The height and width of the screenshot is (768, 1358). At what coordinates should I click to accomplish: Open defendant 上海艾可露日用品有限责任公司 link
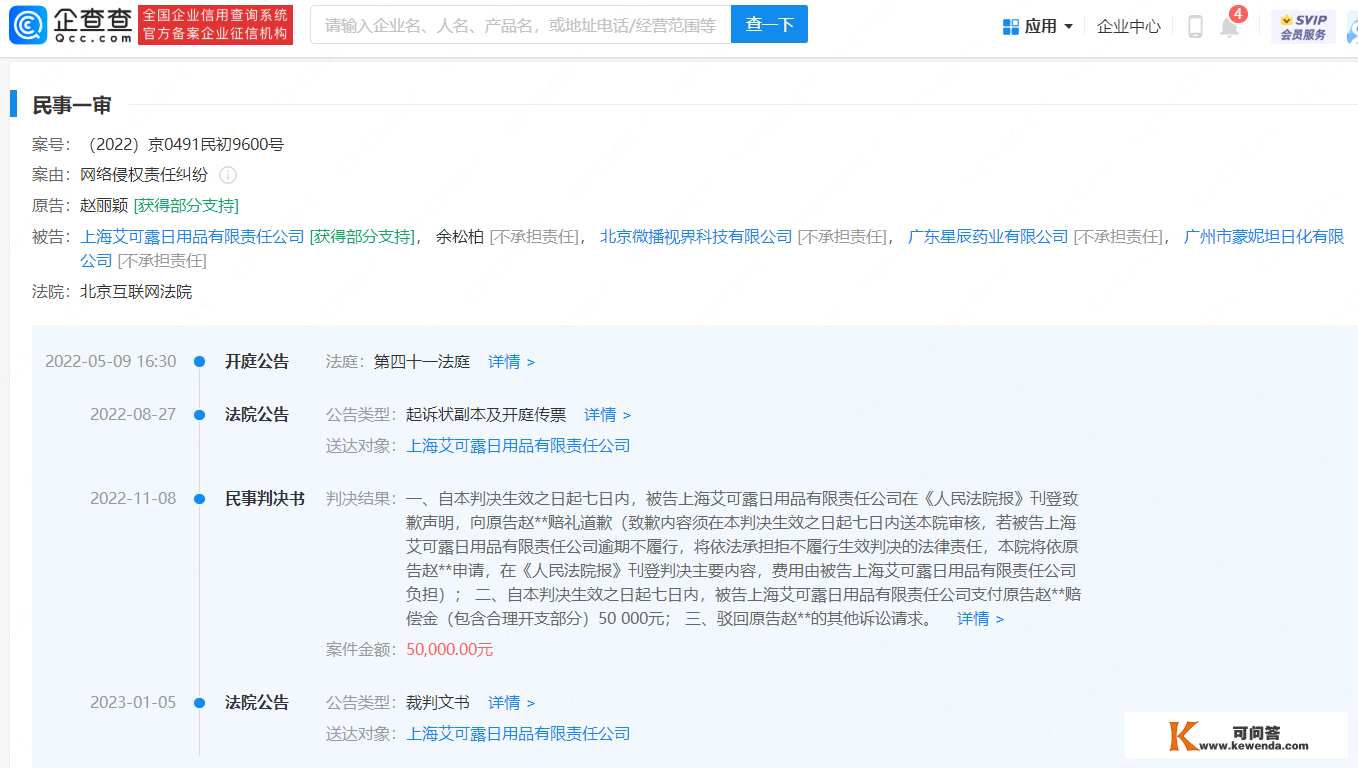pyautogui.click(x=192, y=237)
